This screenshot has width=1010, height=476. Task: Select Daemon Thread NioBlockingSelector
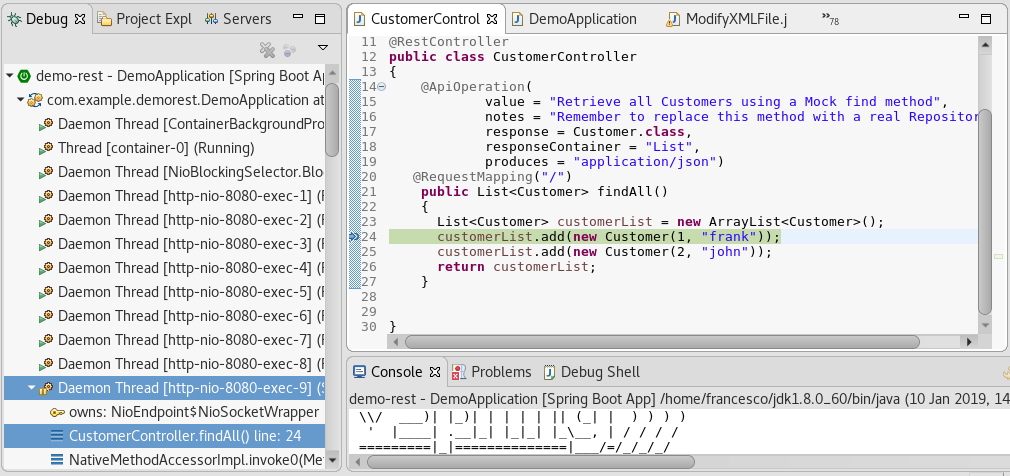(x=180, y=172)
